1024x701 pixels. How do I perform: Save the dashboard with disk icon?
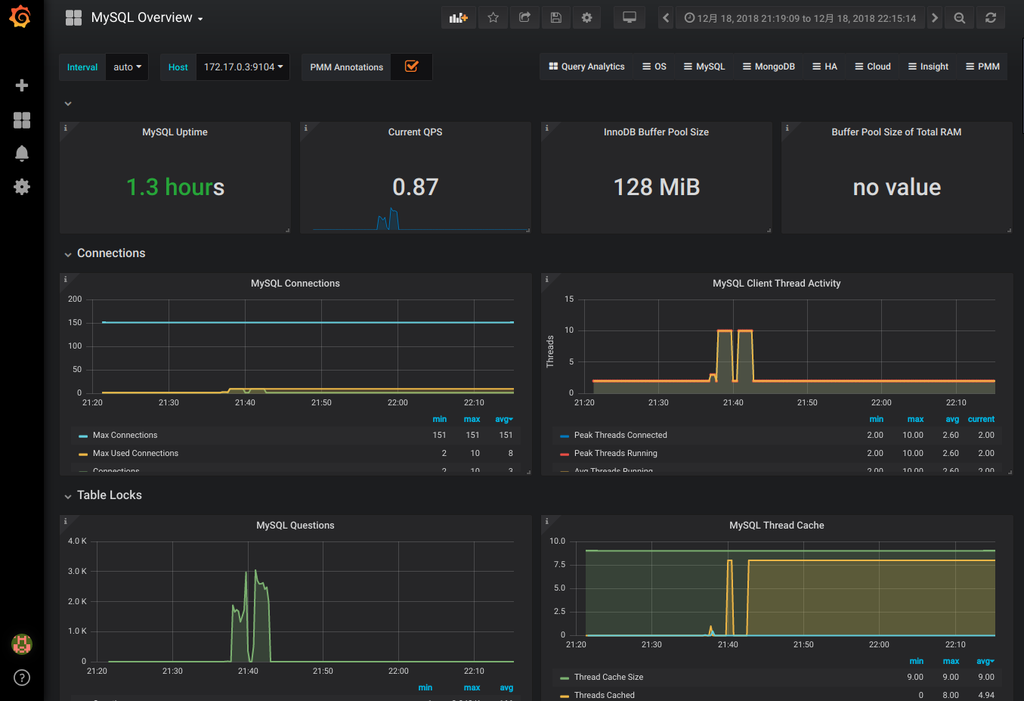tap(556, 18)
